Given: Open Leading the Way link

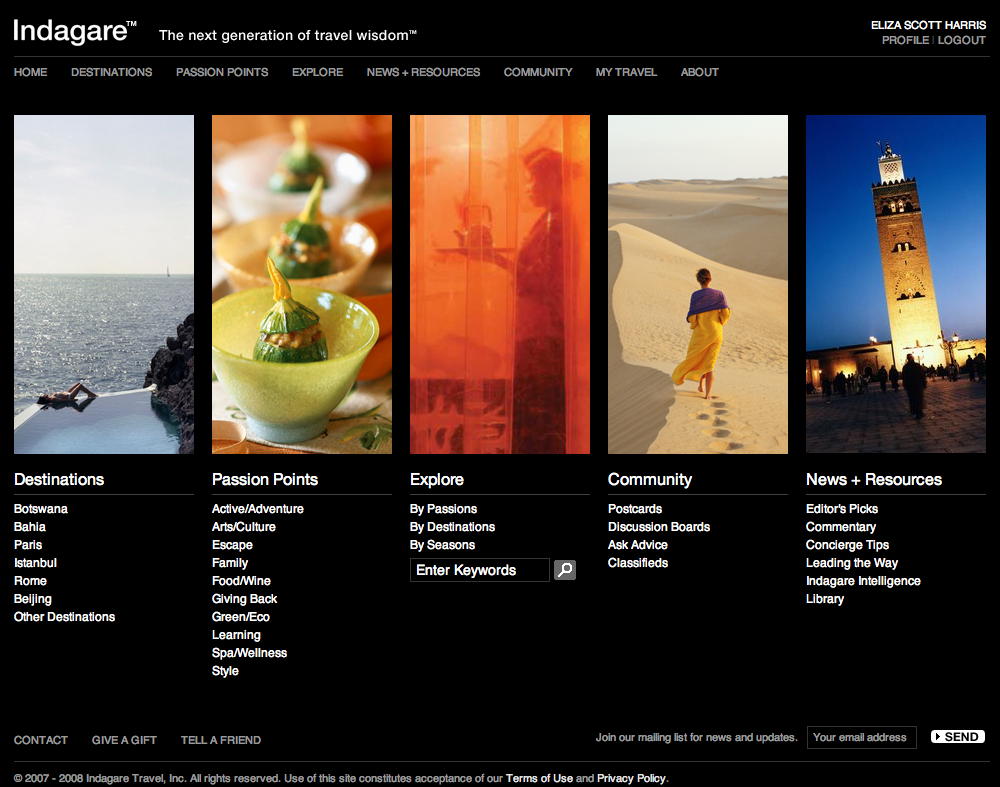Looking at the screenshot, I should pyautogui.click(x=851, y=563).
